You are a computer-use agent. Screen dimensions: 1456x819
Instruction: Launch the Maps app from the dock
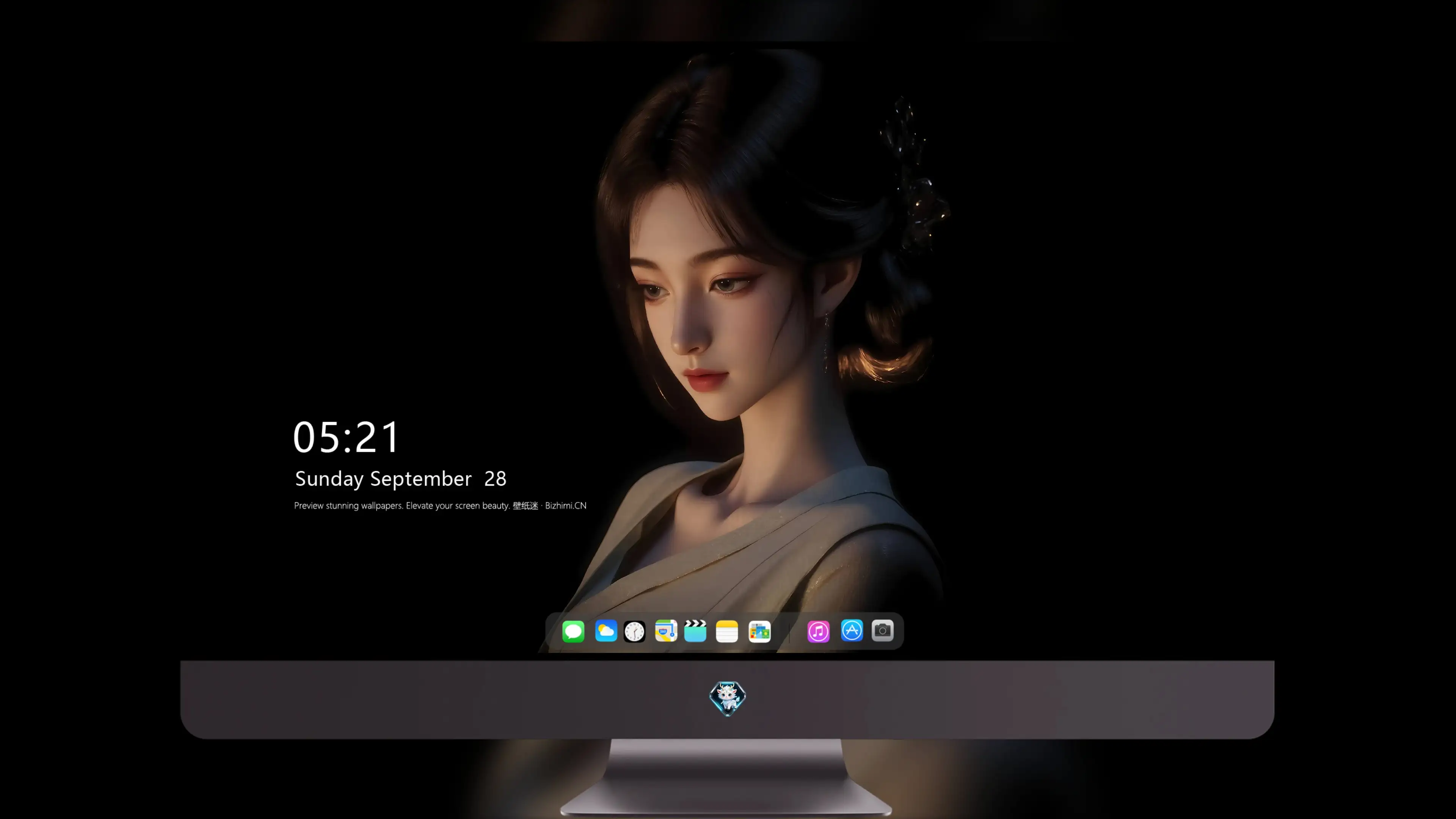(x=666, y=631)
